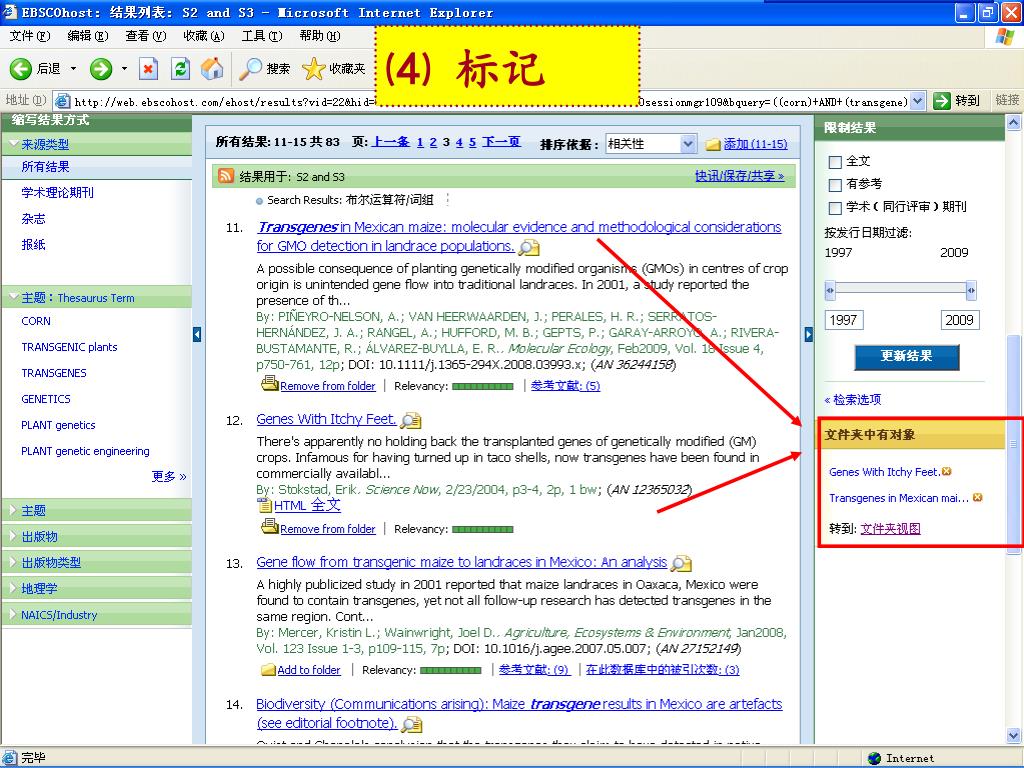Click the red X Stop button
This screenshot has width=1024, height=768.
[149, 69]
